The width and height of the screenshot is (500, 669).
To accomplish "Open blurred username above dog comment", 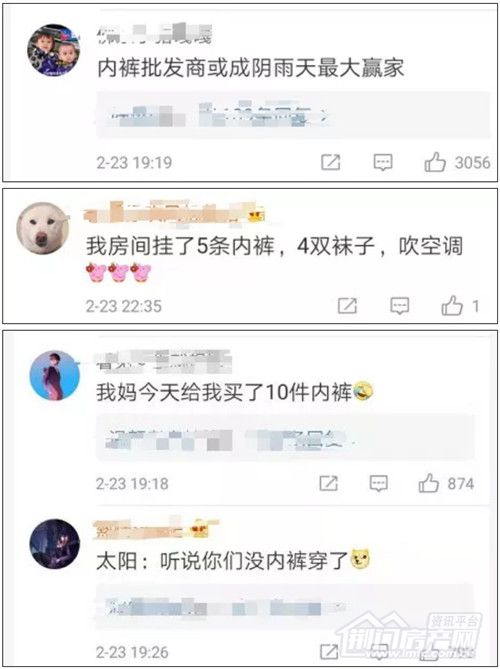I will 174,212.
